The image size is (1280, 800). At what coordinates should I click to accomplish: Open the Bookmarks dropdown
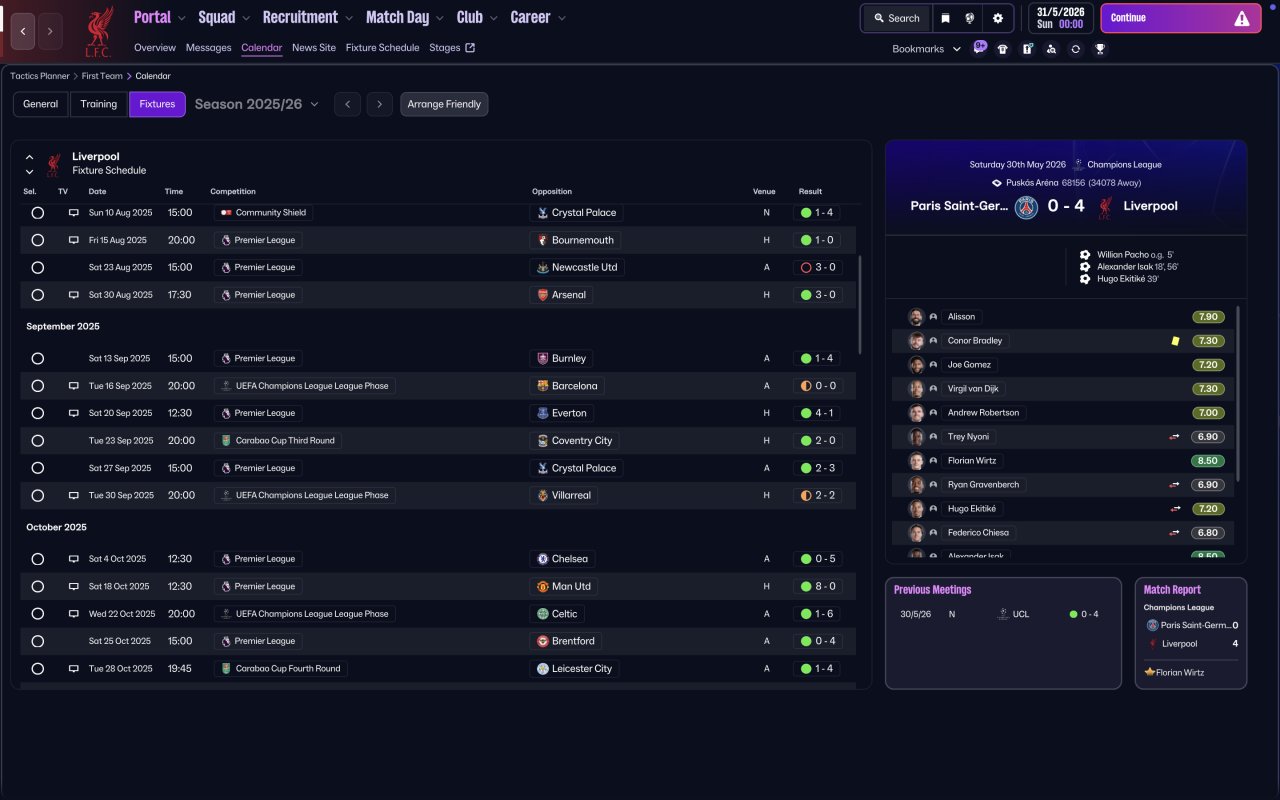pos(927,49)
